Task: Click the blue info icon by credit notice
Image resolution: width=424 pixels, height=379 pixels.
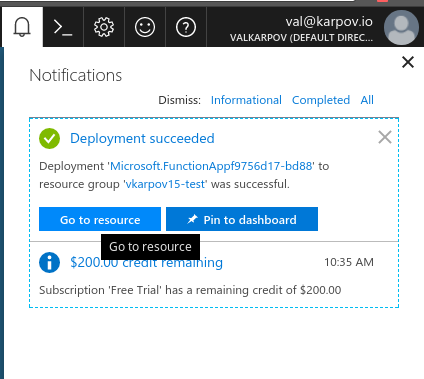Action: 49,262
